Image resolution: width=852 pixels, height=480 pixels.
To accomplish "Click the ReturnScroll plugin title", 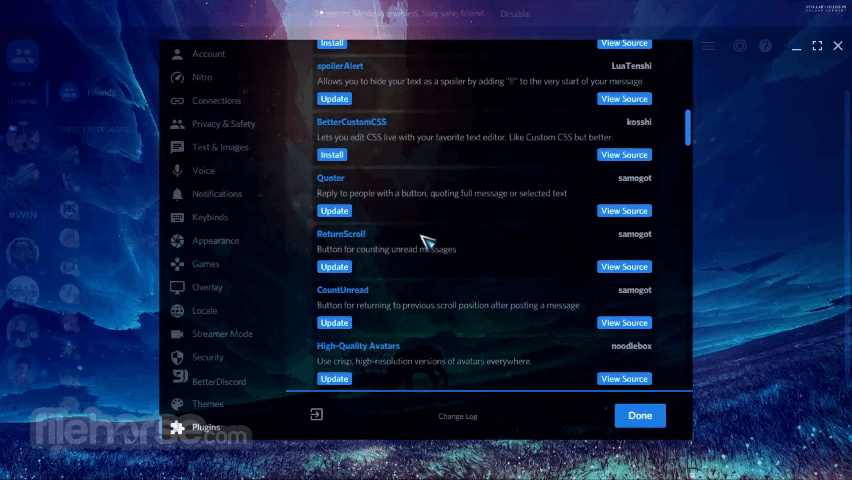I will tap(341, 234).
